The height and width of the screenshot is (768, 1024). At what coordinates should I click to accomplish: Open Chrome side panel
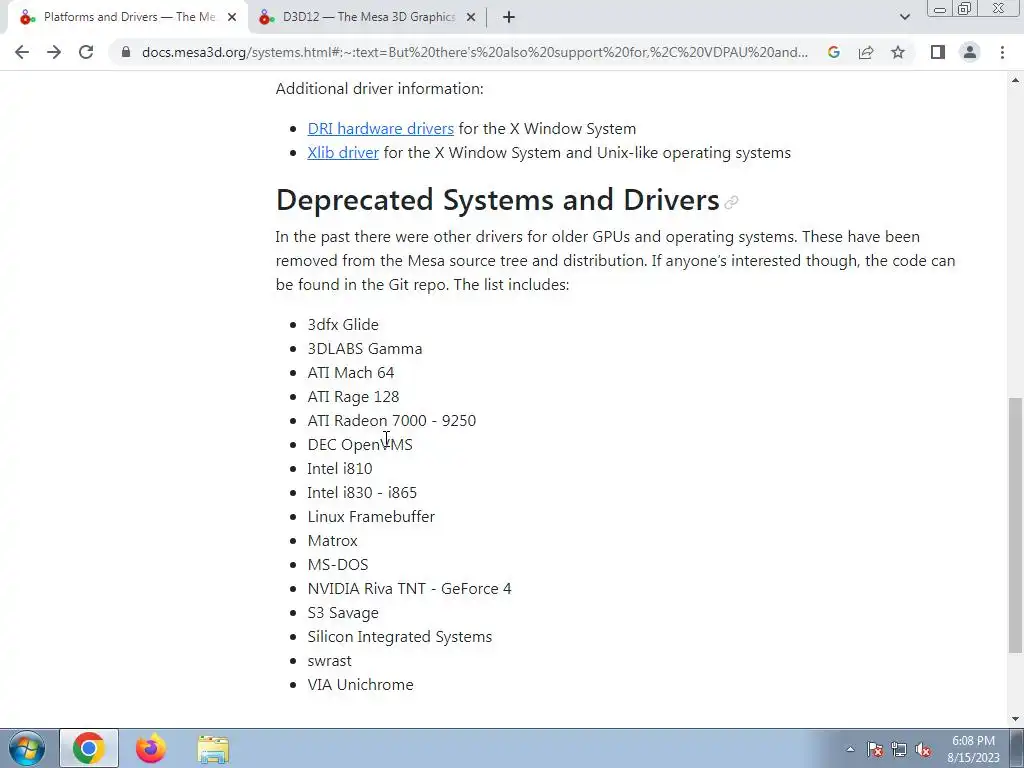point(938,52)
